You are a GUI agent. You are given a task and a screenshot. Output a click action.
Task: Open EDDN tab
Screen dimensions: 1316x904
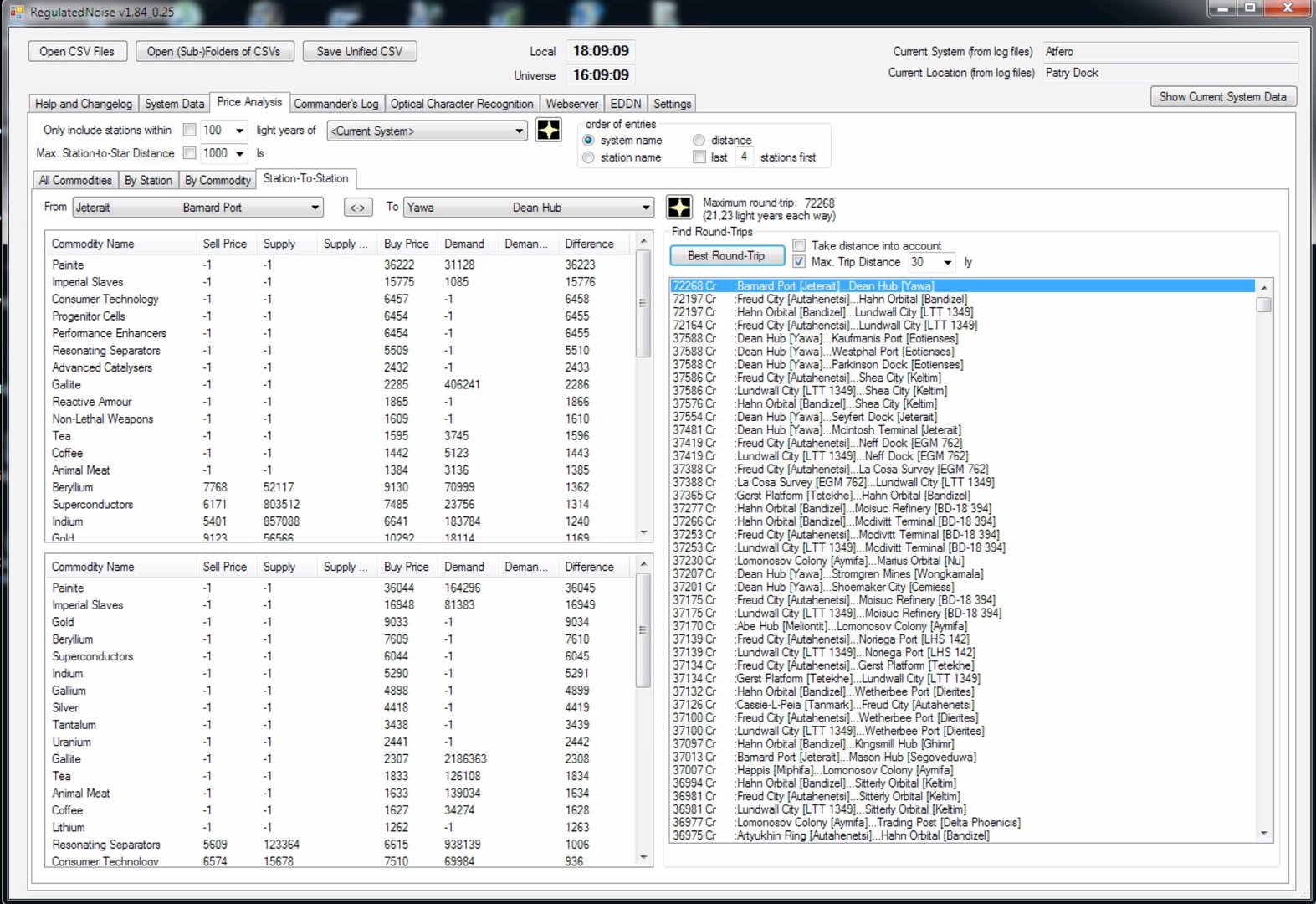click(x=626, y=104)
